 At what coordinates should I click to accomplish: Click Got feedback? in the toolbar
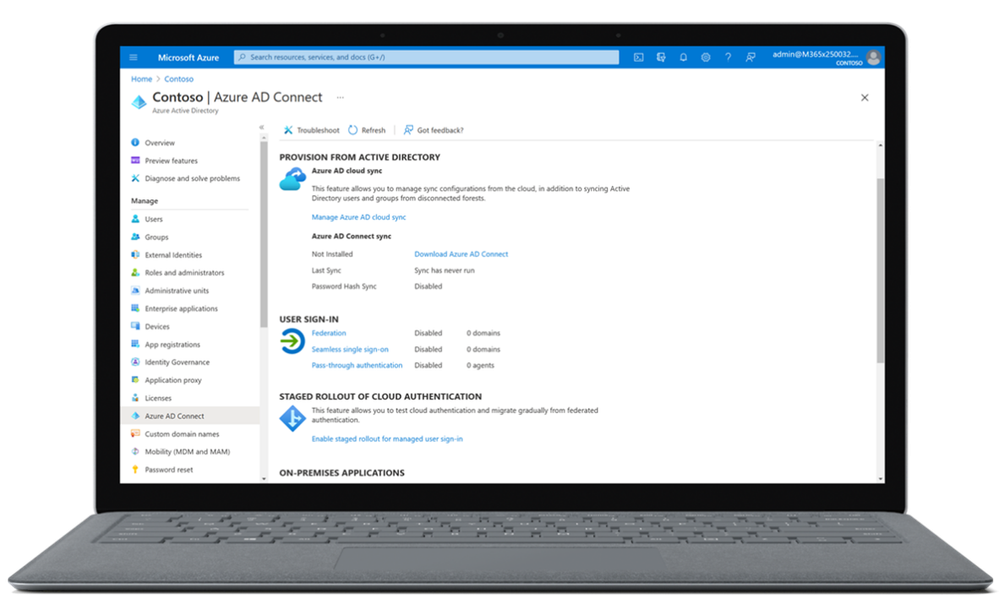tap(433, 130)
